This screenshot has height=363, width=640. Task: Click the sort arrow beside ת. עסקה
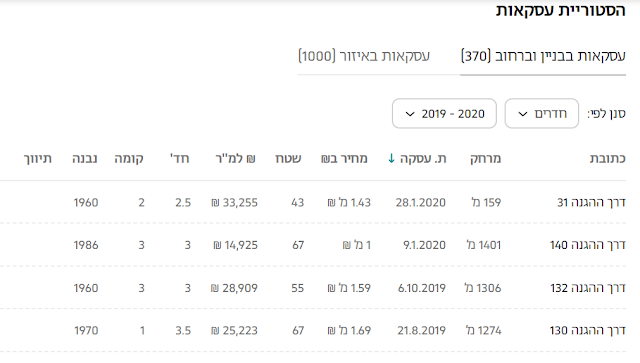[x=391, y=158]
